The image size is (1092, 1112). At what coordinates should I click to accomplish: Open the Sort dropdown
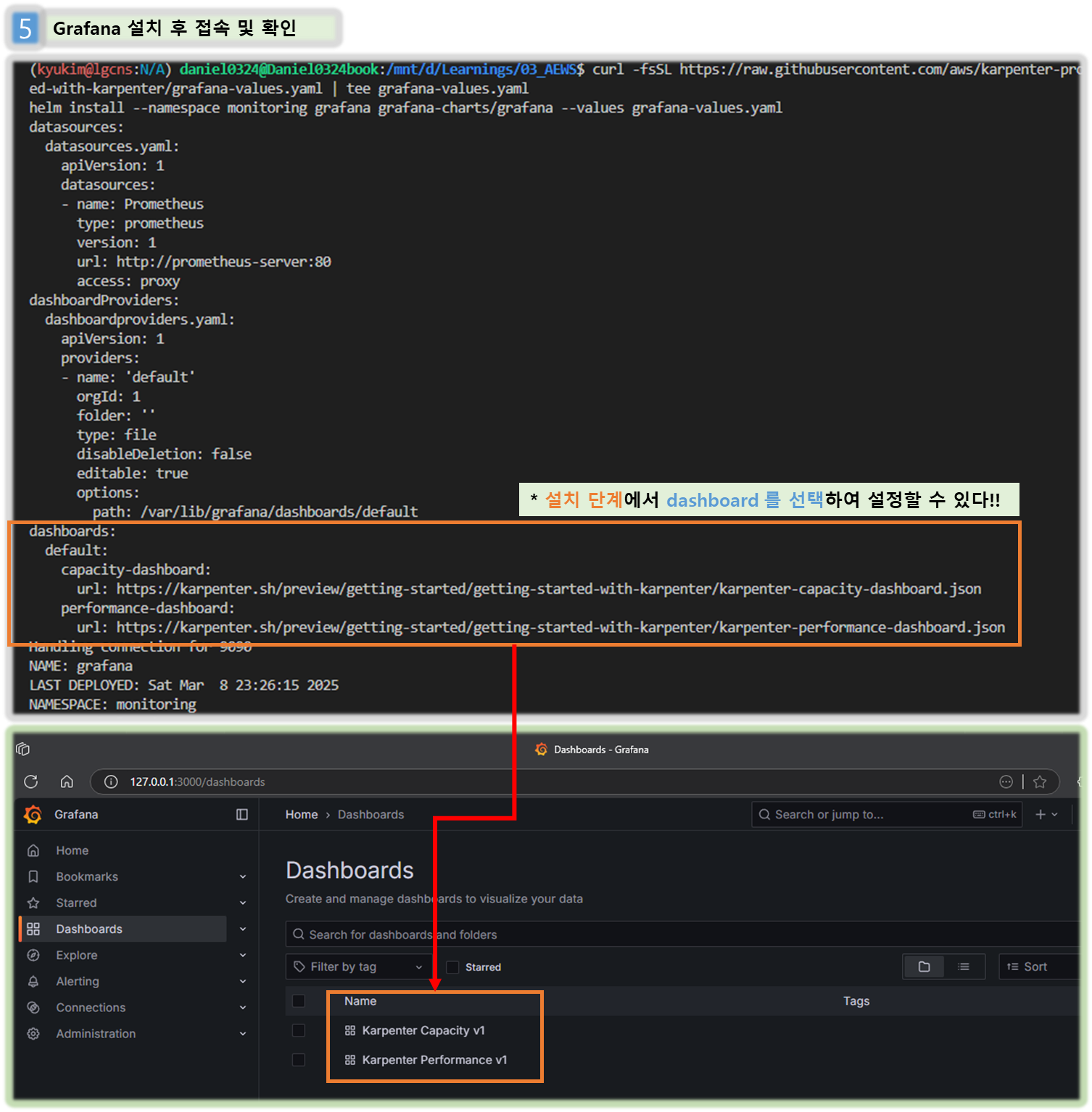pos(1039,966)
